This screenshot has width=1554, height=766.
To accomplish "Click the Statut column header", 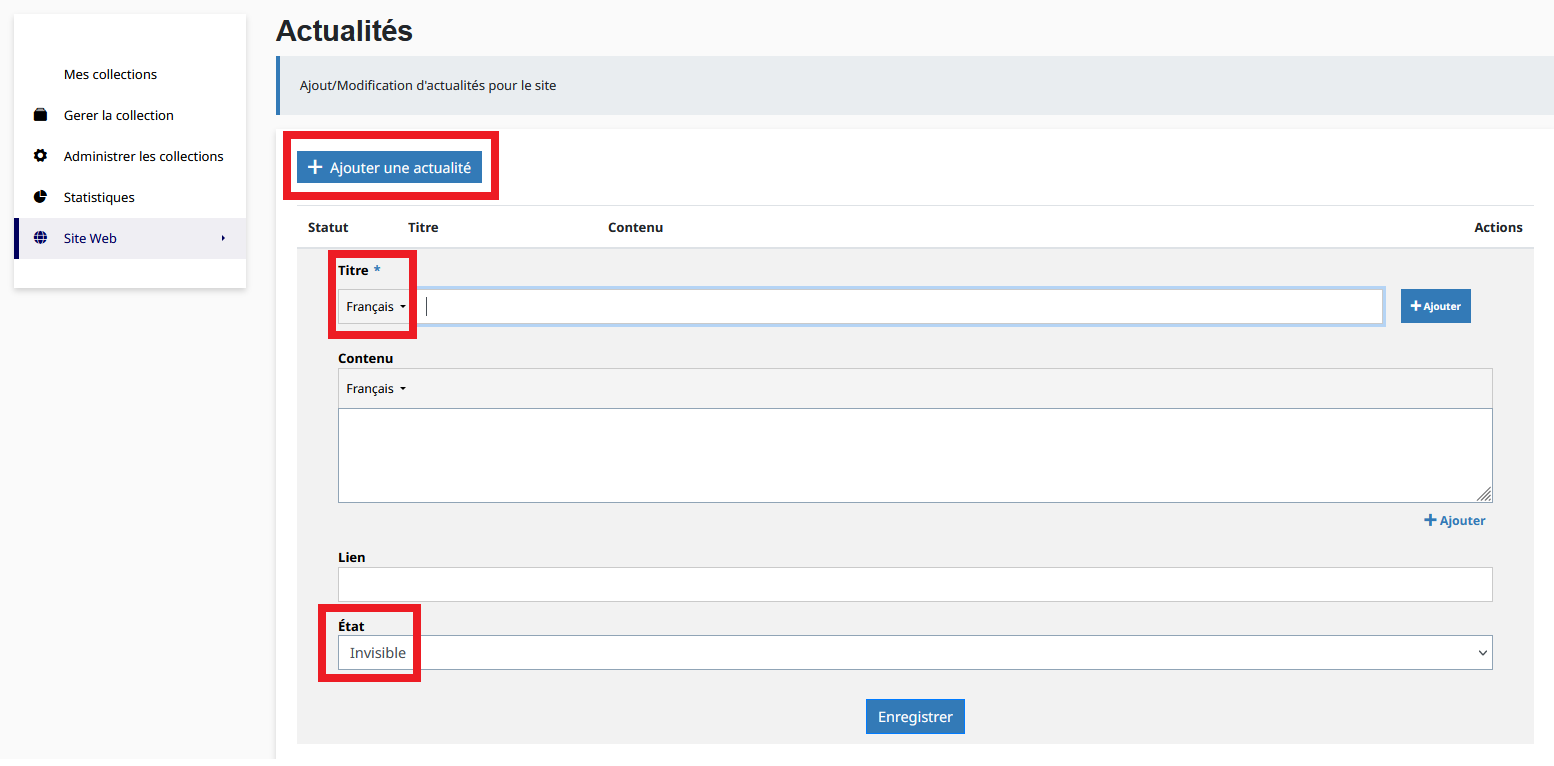I will point(328,227).
